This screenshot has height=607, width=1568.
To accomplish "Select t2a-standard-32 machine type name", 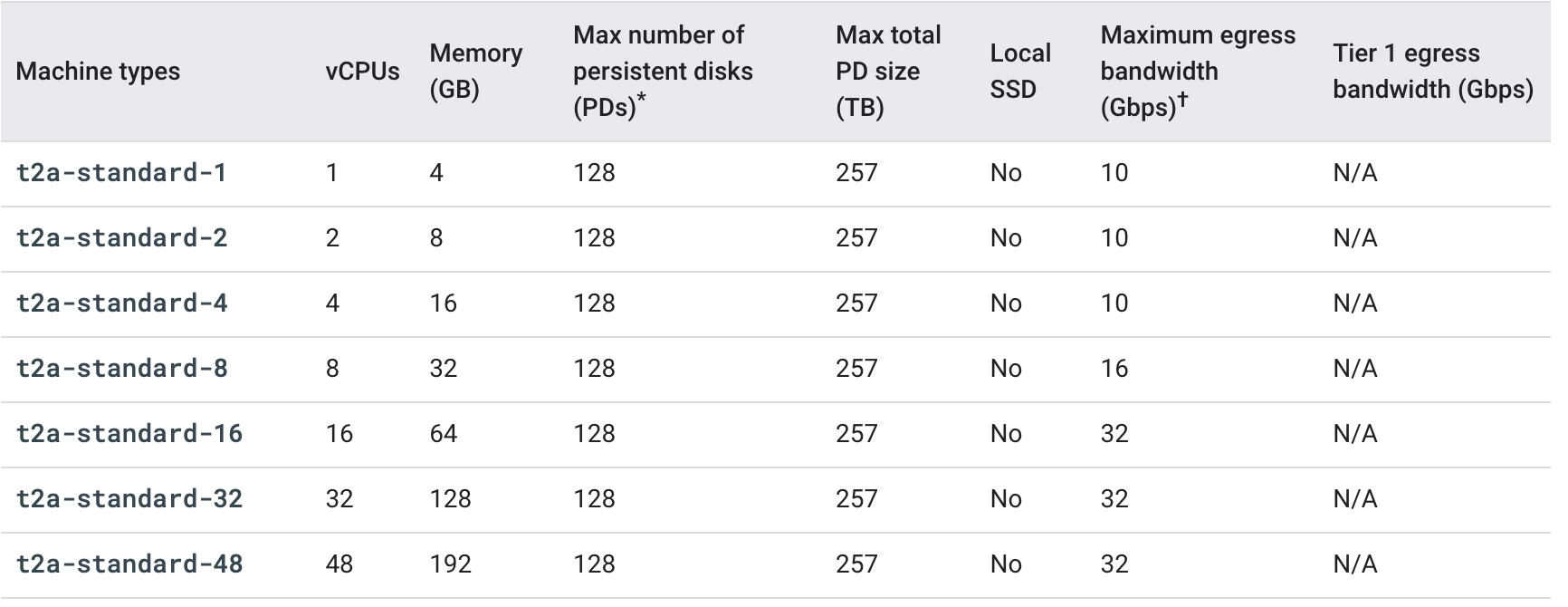I will pyautogui.click(x=129, y=499).
